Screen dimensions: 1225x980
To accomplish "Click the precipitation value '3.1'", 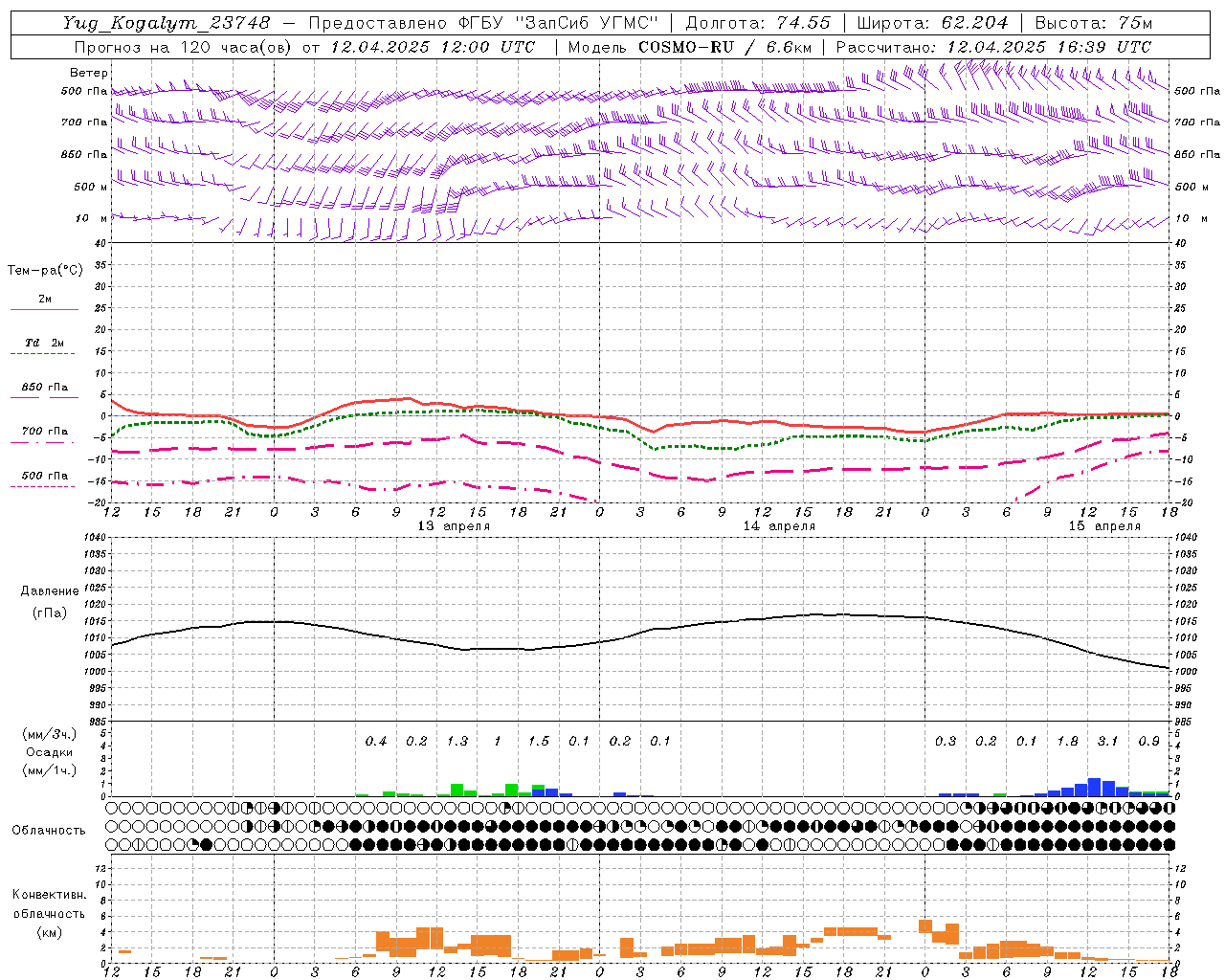I will click(1107, 741).
